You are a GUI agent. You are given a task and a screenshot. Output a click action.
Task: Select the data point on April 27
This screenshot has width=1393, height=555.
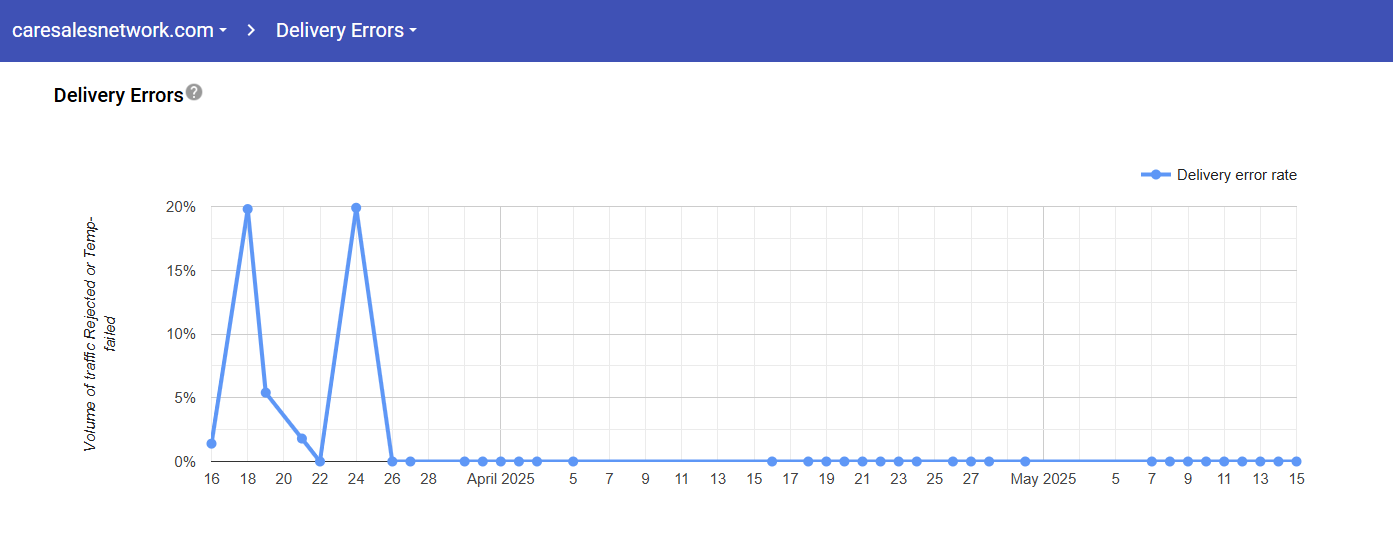[971, 461]
